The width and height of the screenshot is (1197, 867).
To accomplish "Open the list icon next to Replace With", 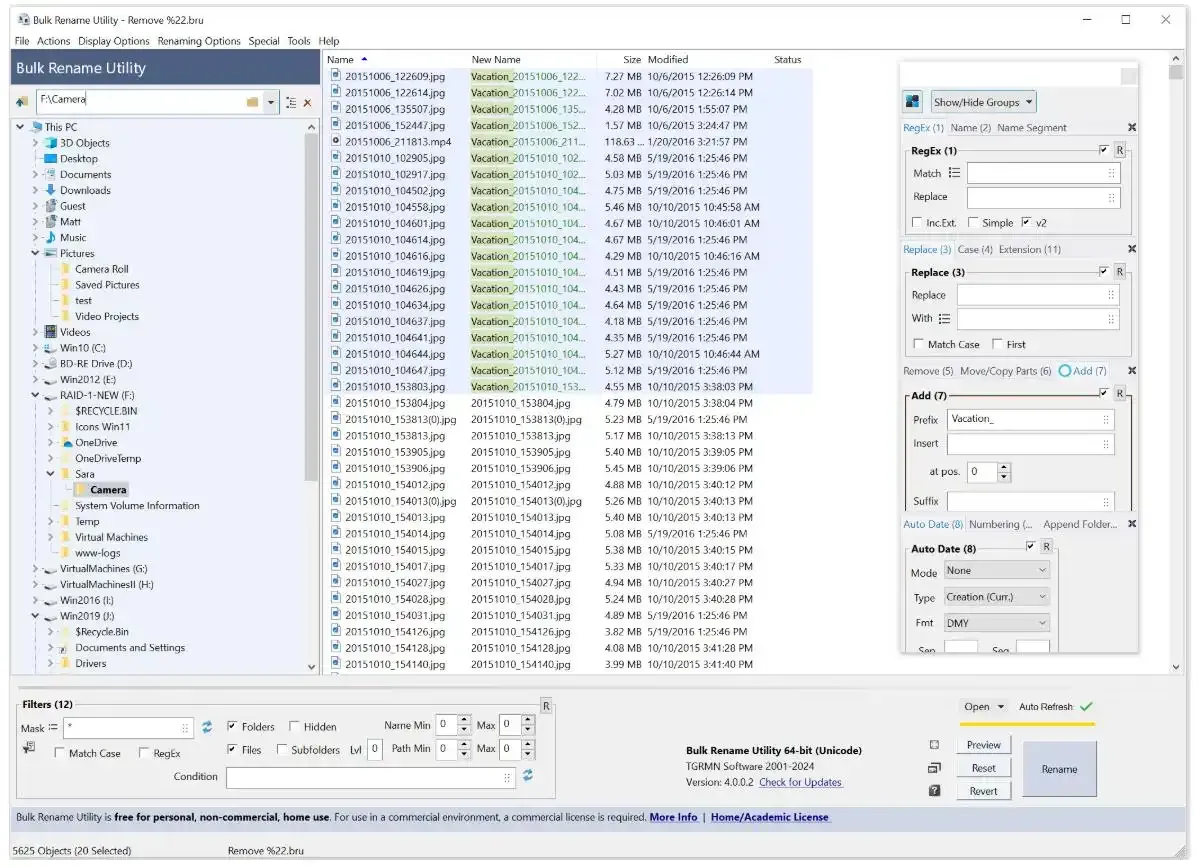I will click(x=944, y=319).
